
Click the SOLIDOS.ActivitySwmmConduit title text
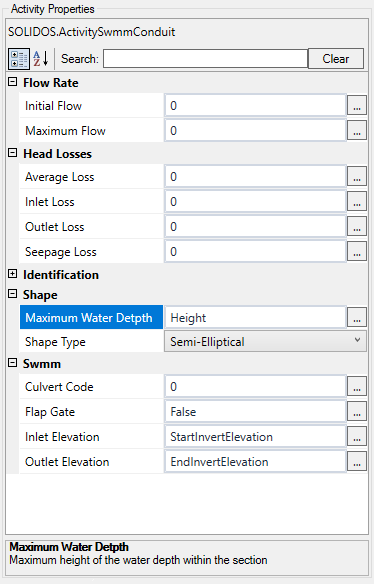tap(92, 32)
